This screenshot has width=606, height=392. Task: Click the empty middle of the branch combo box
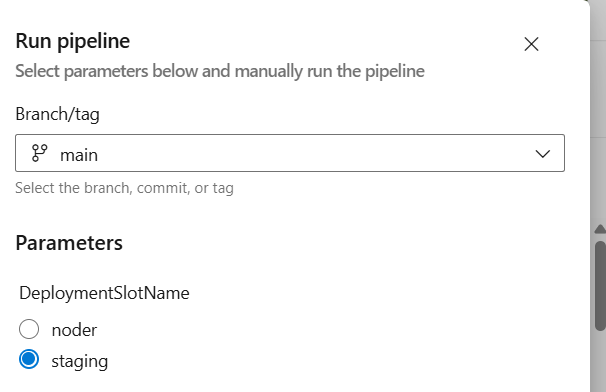(309, 153)
